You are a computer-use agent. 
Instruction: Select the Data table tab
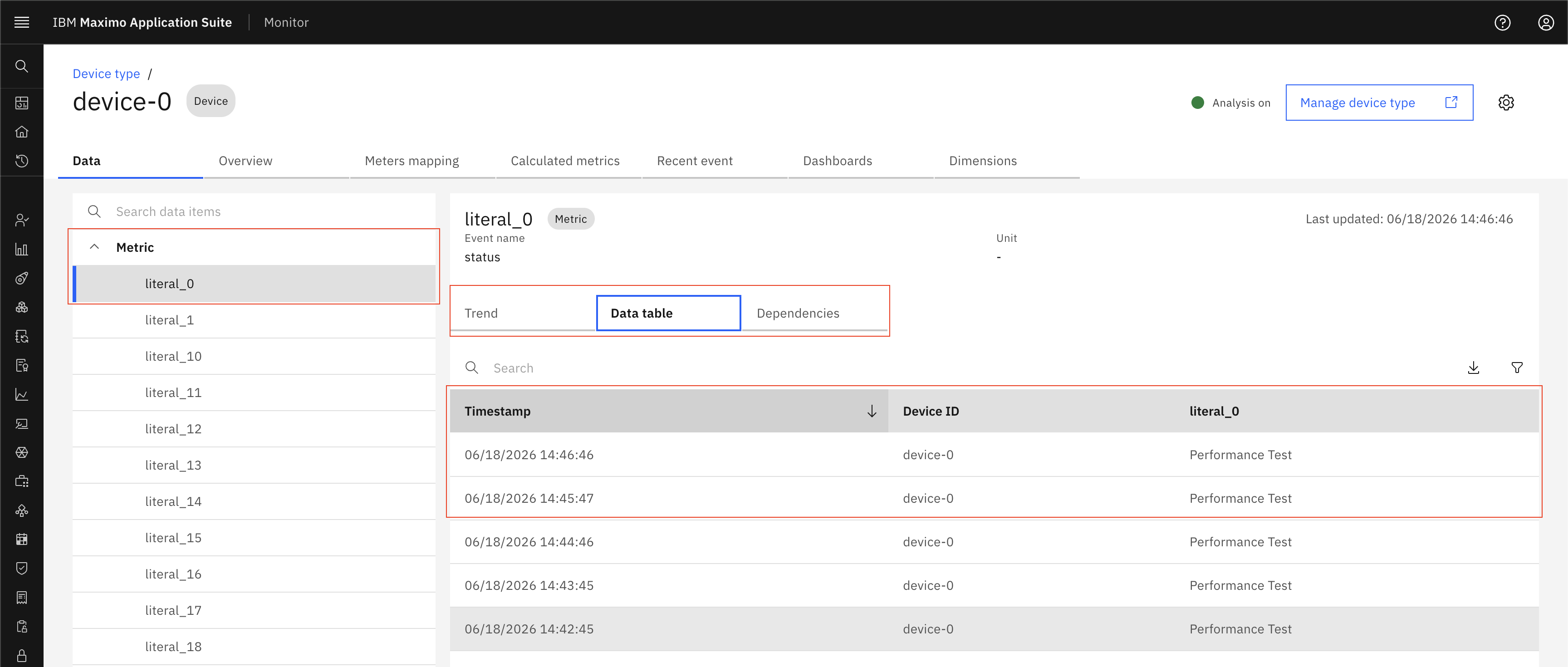click(x=668, y=313)
